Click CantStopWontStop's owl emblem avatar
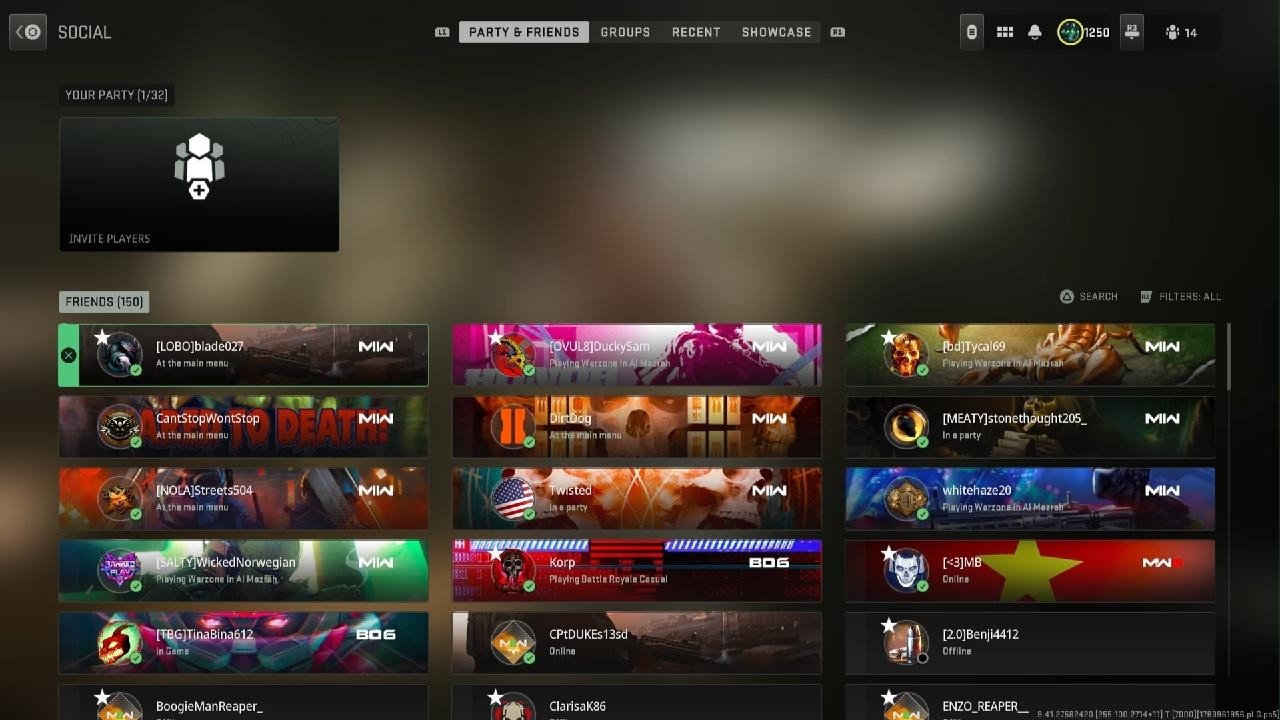1280x720 pixels. 119,427
